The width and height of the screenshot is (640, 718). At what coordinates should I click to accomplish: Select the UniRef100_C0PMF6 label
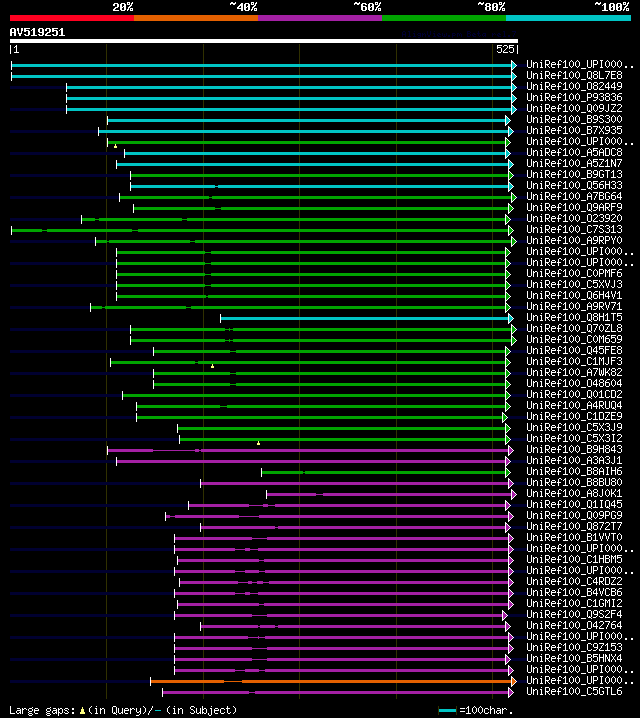574,273
